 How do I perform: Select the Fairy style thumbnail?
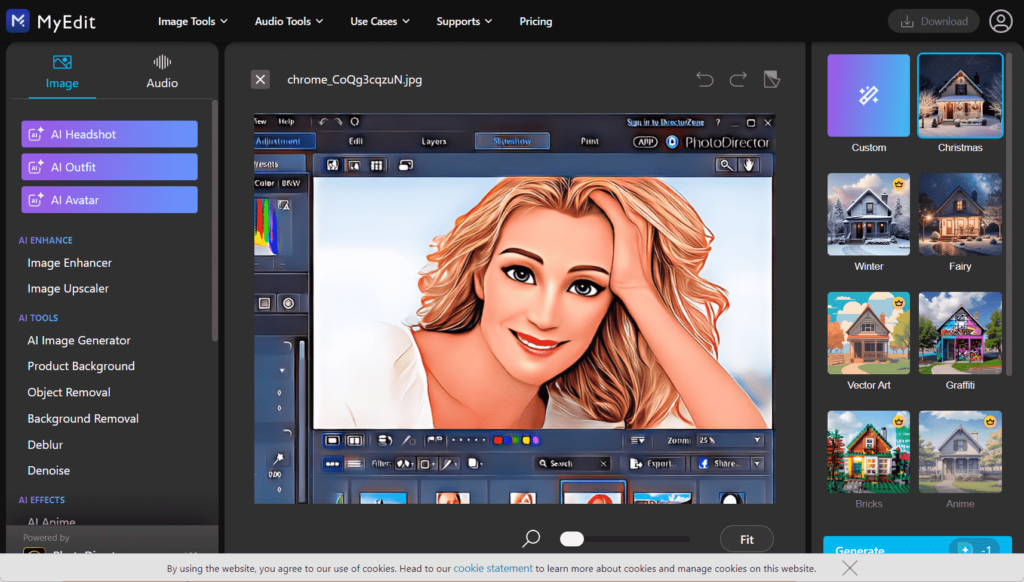pyautogui.click(x=960, y=214)
